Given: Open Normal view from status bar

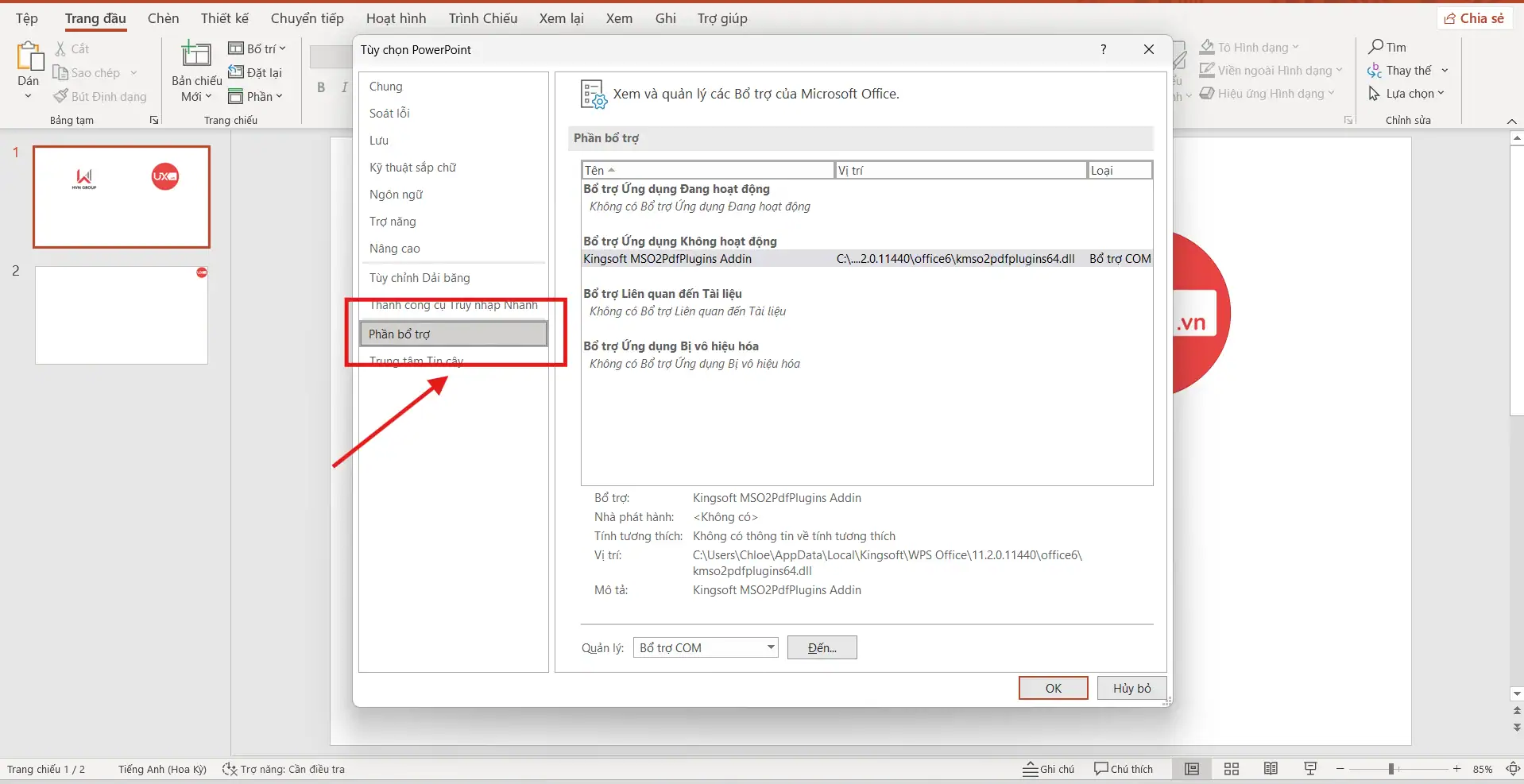Looking at the screenshot, I should (x=1191, y=769).
